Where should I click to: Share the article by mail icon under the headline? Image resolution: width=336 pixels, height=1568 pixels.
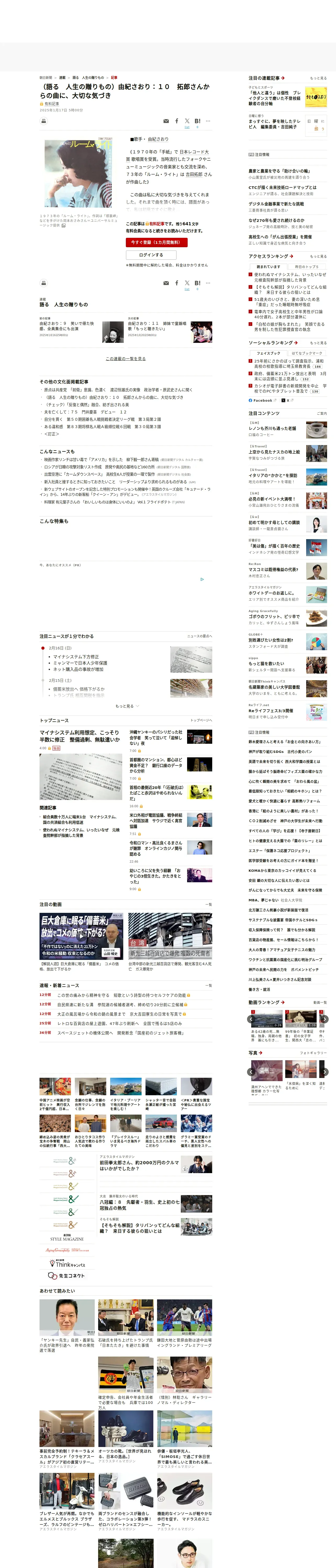(x=166, y=121)
